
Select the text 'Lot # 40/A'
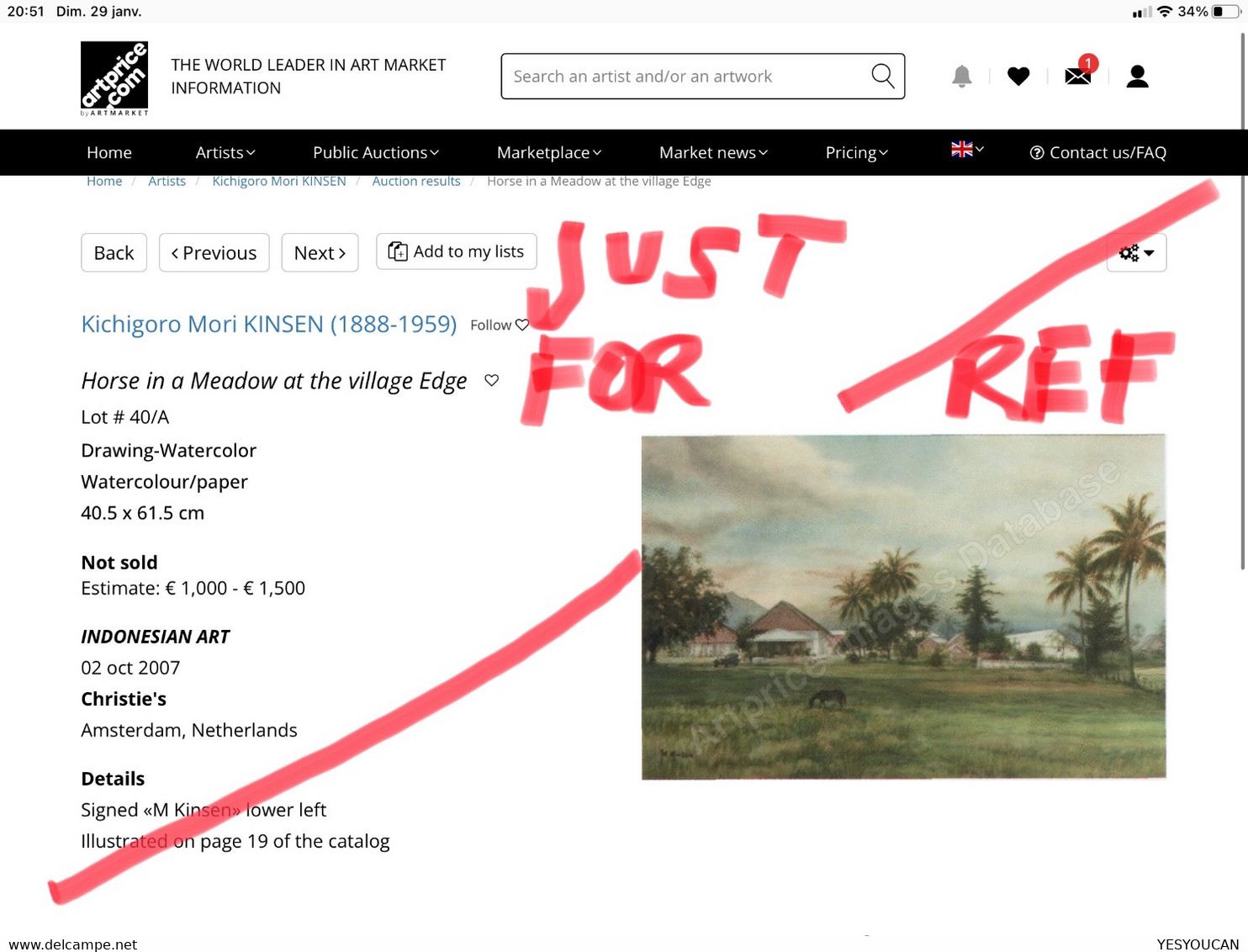124,417
